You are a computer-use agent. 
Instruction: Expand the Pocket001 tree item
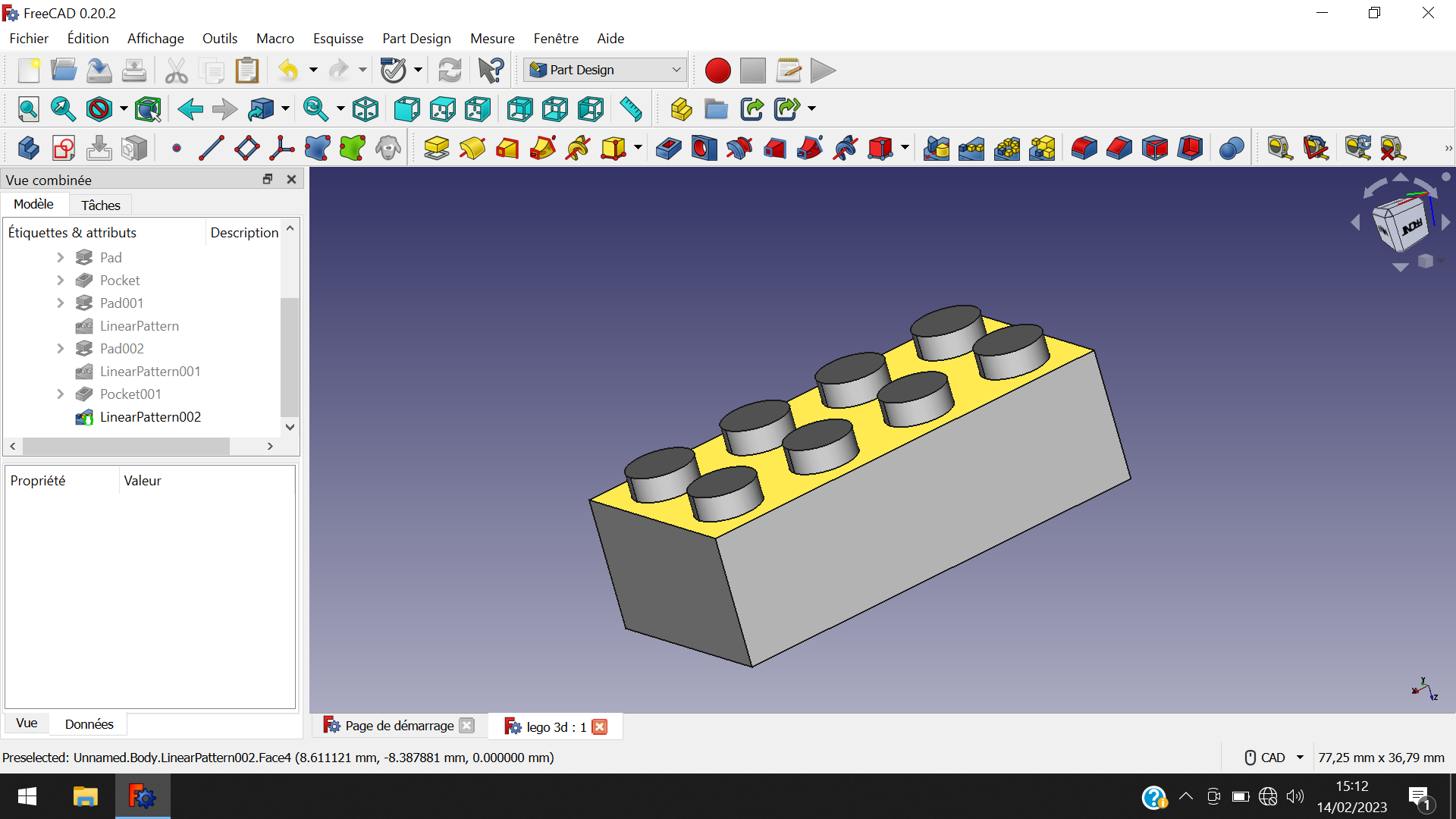click(61, 394)
